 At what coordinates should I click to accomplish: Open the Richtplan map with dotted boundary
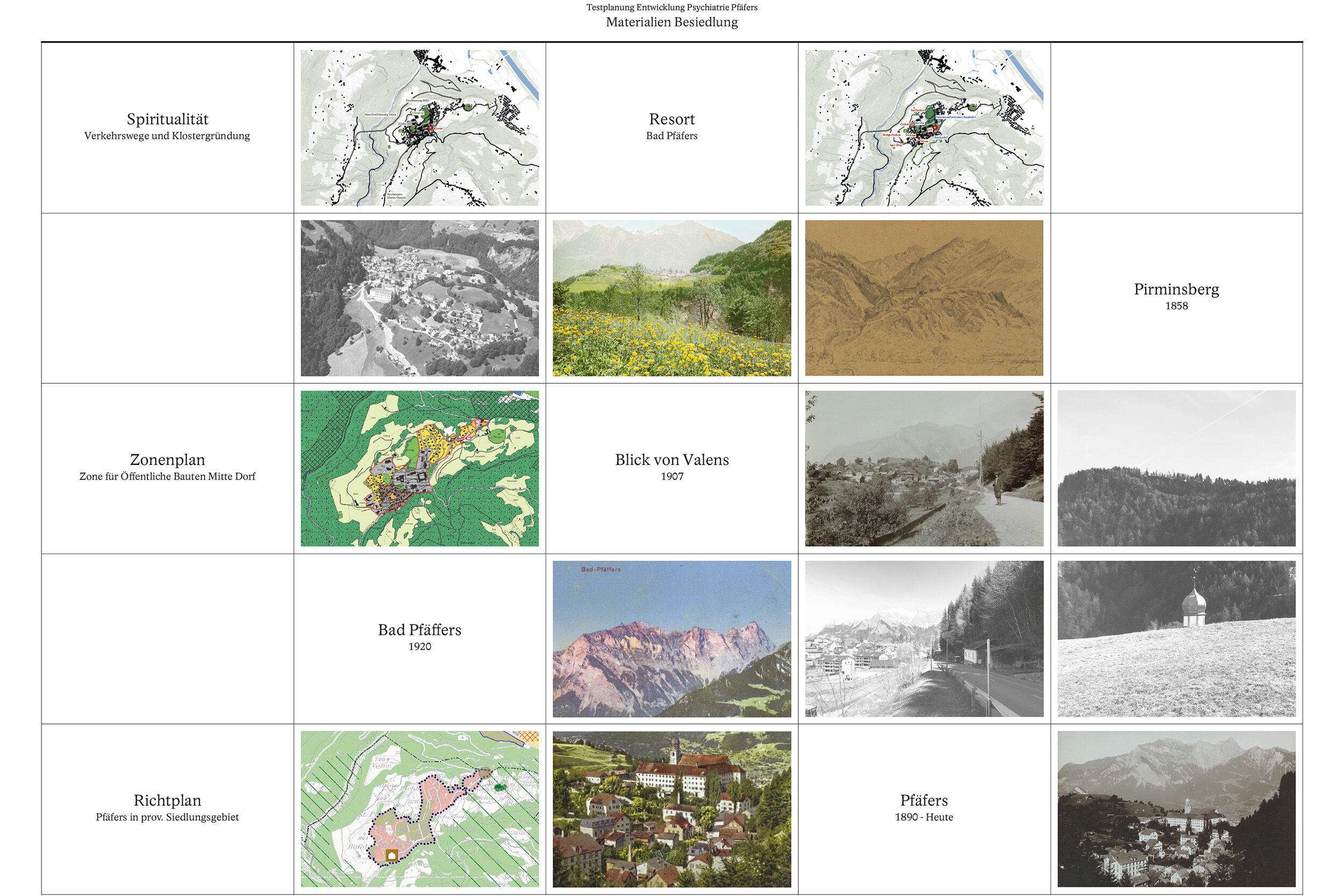419,808
